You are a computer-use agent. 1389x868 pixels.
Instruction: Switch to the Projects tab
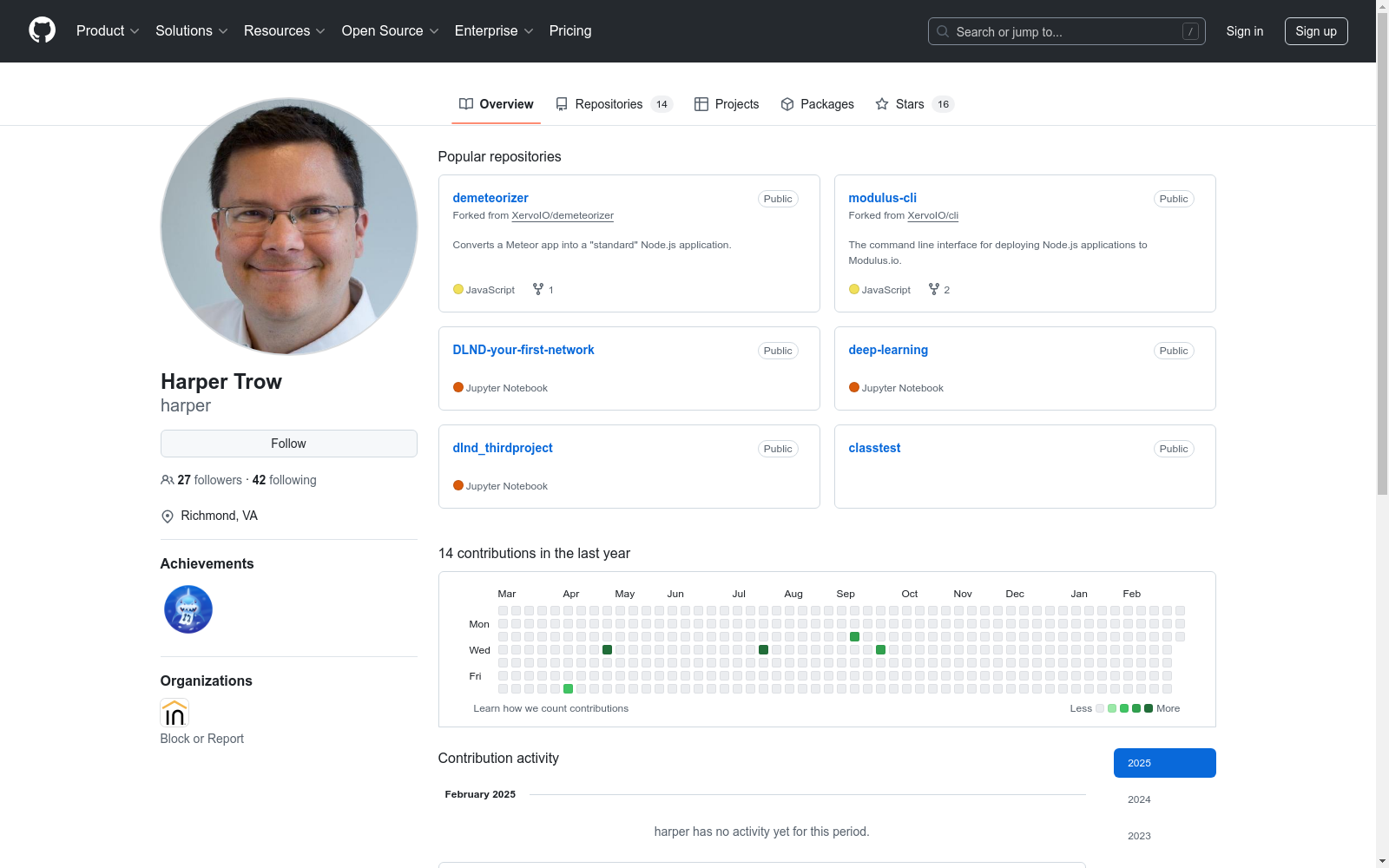coord(727,104)
